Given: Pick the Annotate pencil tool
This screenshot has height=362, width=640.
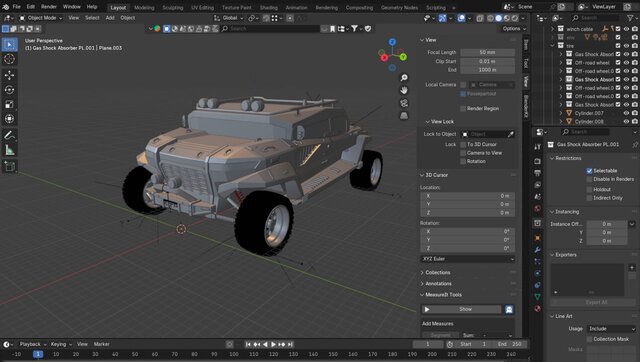Looking at the screenshot, I should [9, 135].
